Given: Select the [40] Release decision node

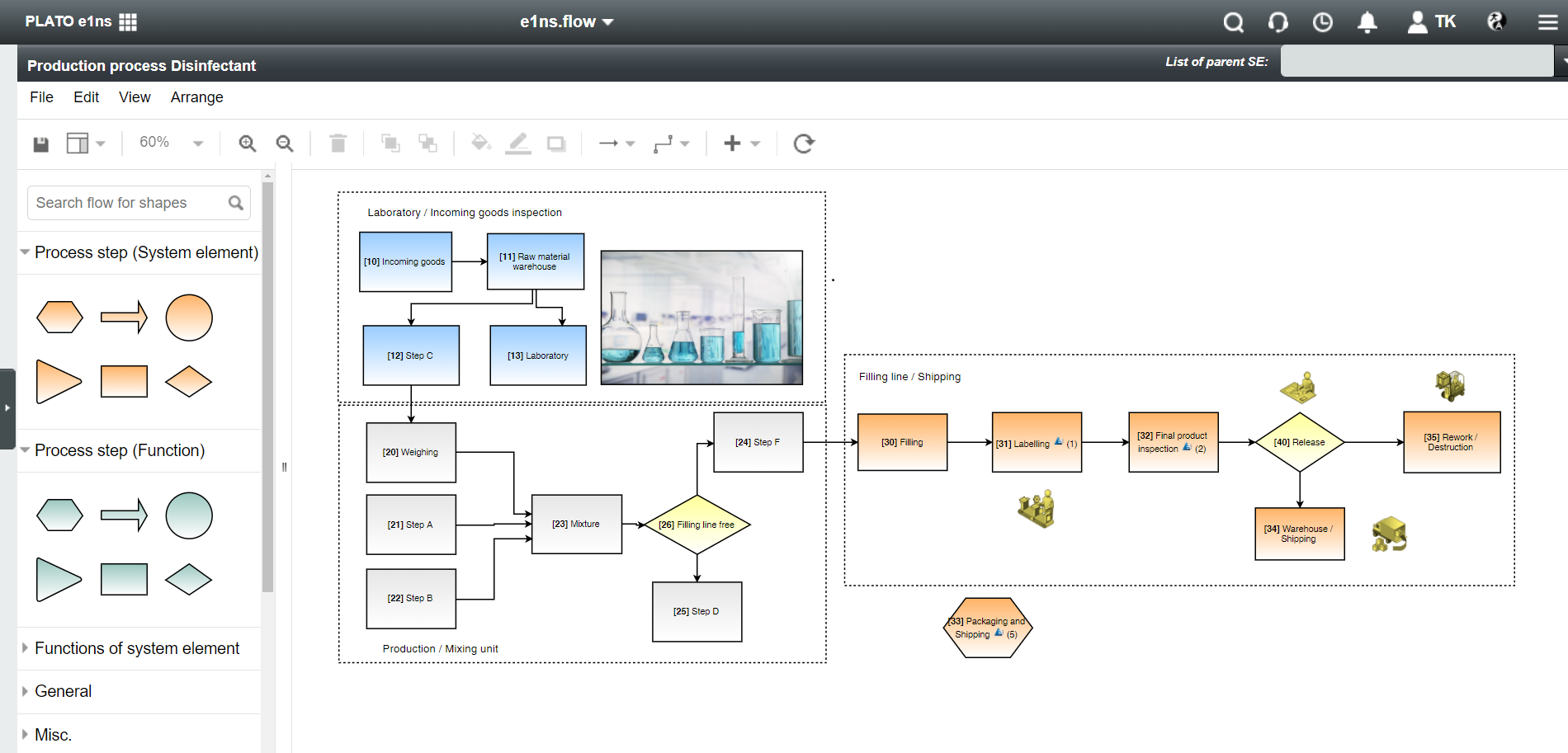Looking at the screenshot, I should pyautogui.click(x=1299, y=442).
